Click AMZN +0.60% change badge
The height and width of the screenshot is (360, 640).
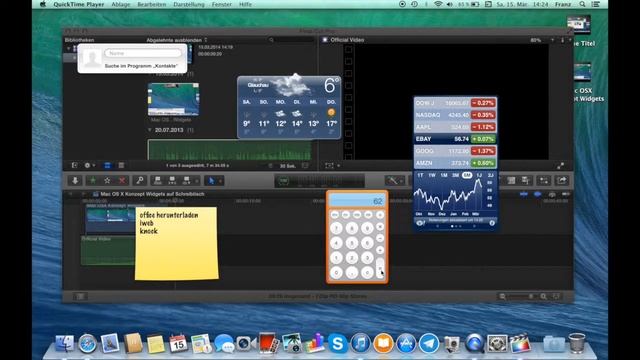483,163
